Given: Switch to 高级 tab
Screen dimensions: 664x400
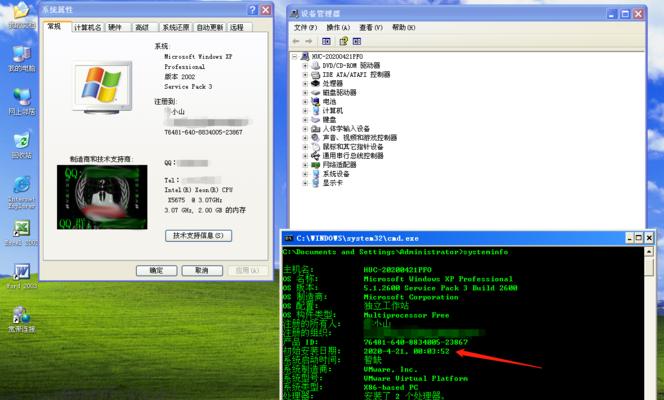Looking at the screenshot, I should pyautogui.click(x=143, y=28).
